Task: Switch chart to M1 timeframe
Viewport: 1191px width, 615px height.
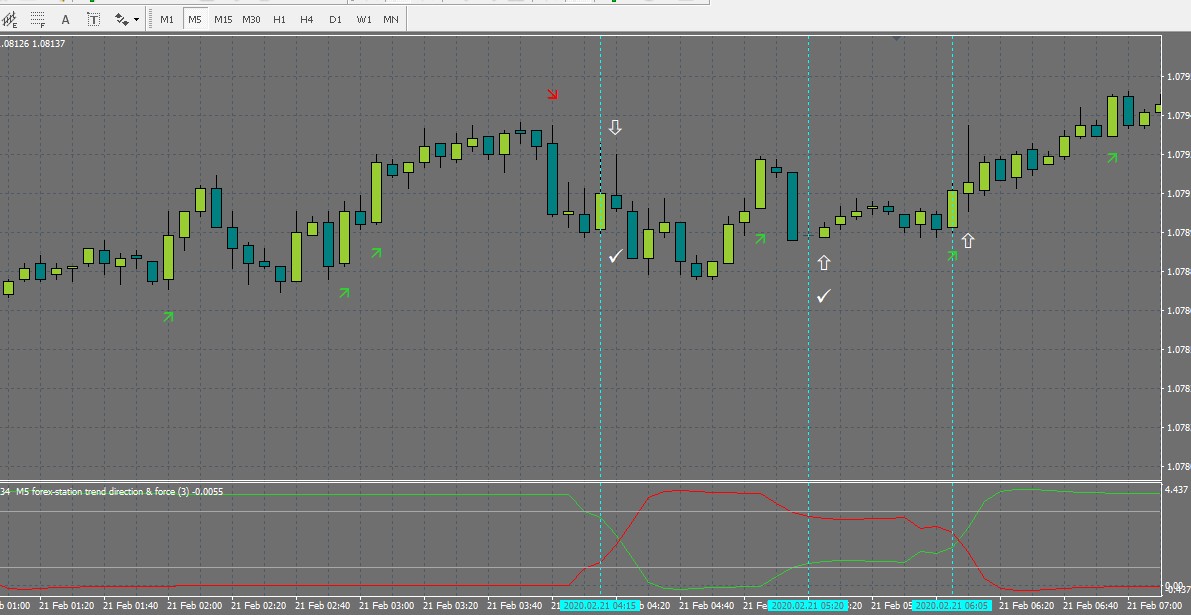Action: 167,19
